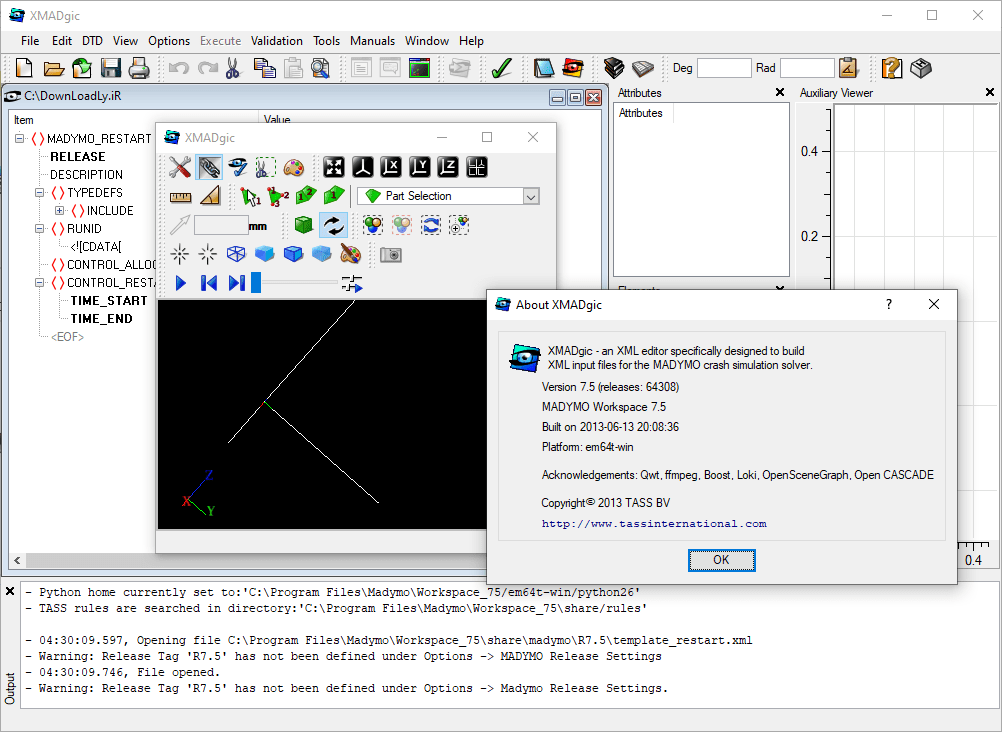This screenshot has width=1002, height=732.
Task: Click the fit-to-view expand arrows icon
Action: point(333,167)
